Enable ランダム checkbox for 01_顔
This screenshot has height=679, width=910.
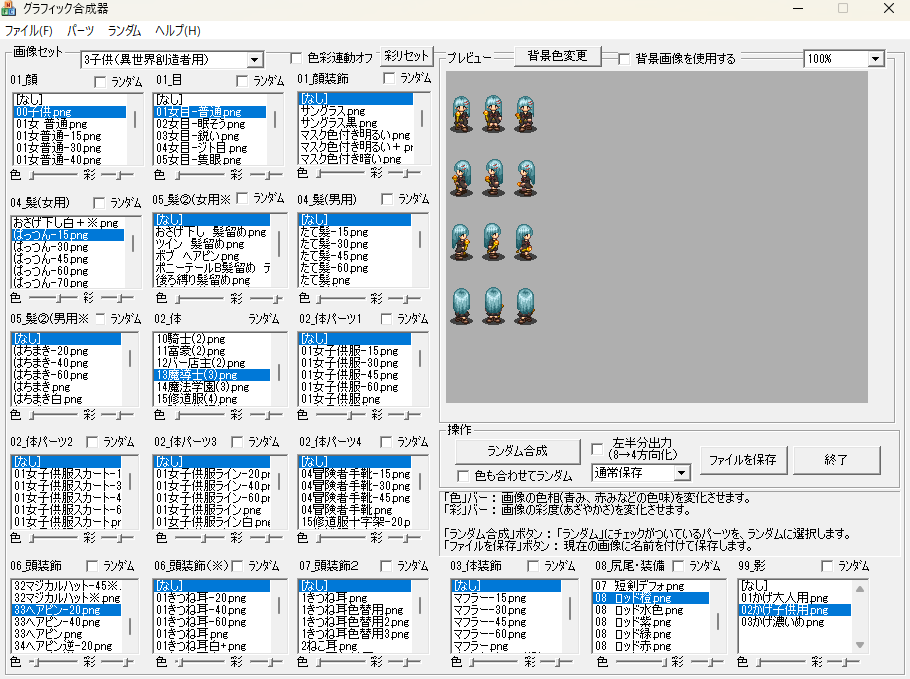pos(100,80)
